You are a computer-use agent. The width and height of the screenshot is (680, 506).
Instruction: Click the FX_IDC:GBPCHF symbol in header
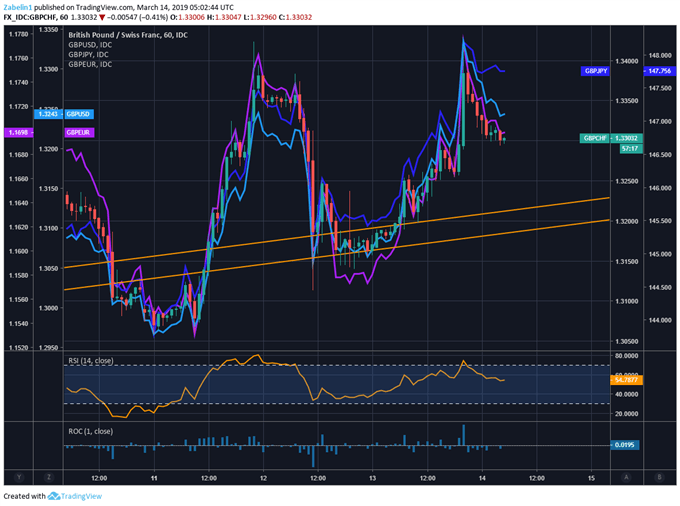point(30,17)
